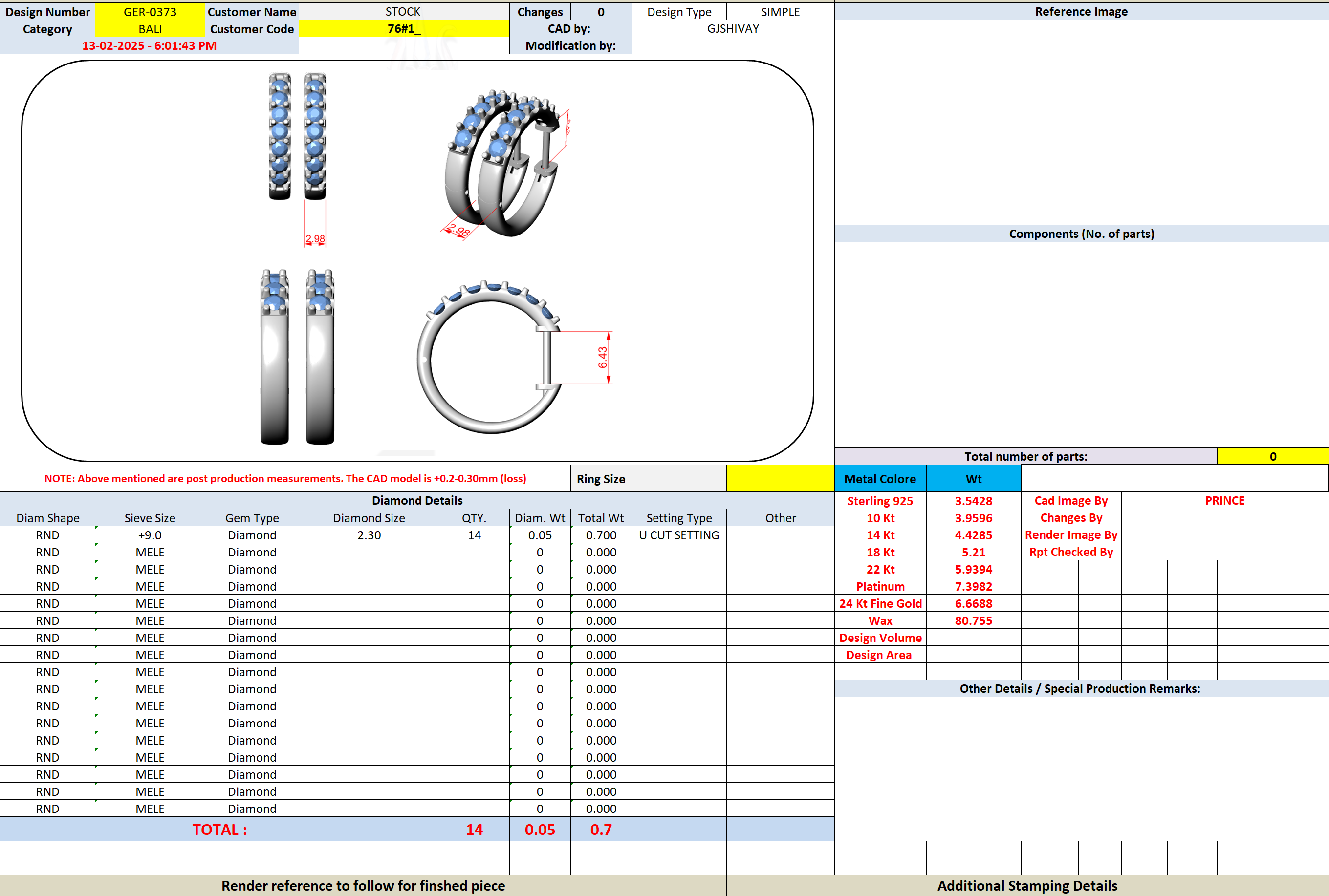Viewport: 1329px width, 896px height.
Task: Click the diamond size value 2.30
Action: click(369, 535)
